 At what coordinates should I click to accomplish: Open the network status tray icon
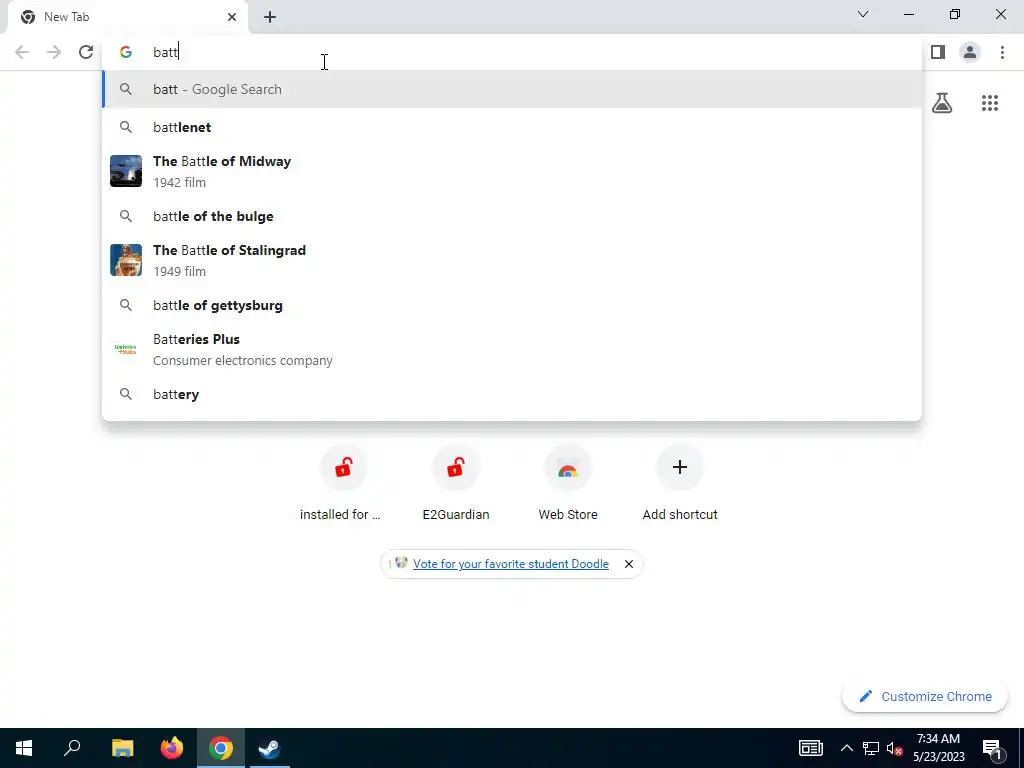tap(871, 748)
